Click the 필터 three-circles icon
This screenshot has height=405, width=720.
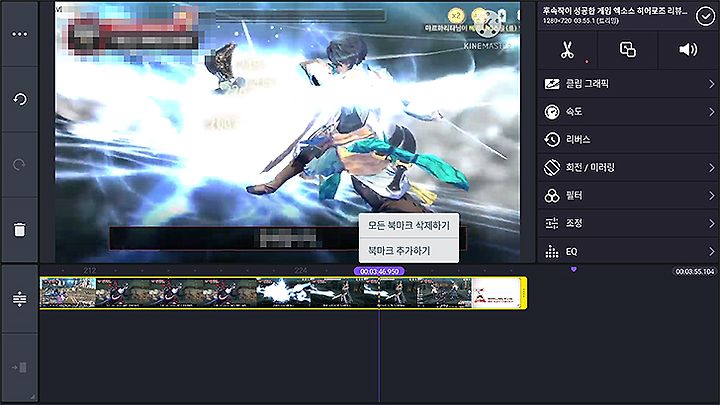pos(552,196)
